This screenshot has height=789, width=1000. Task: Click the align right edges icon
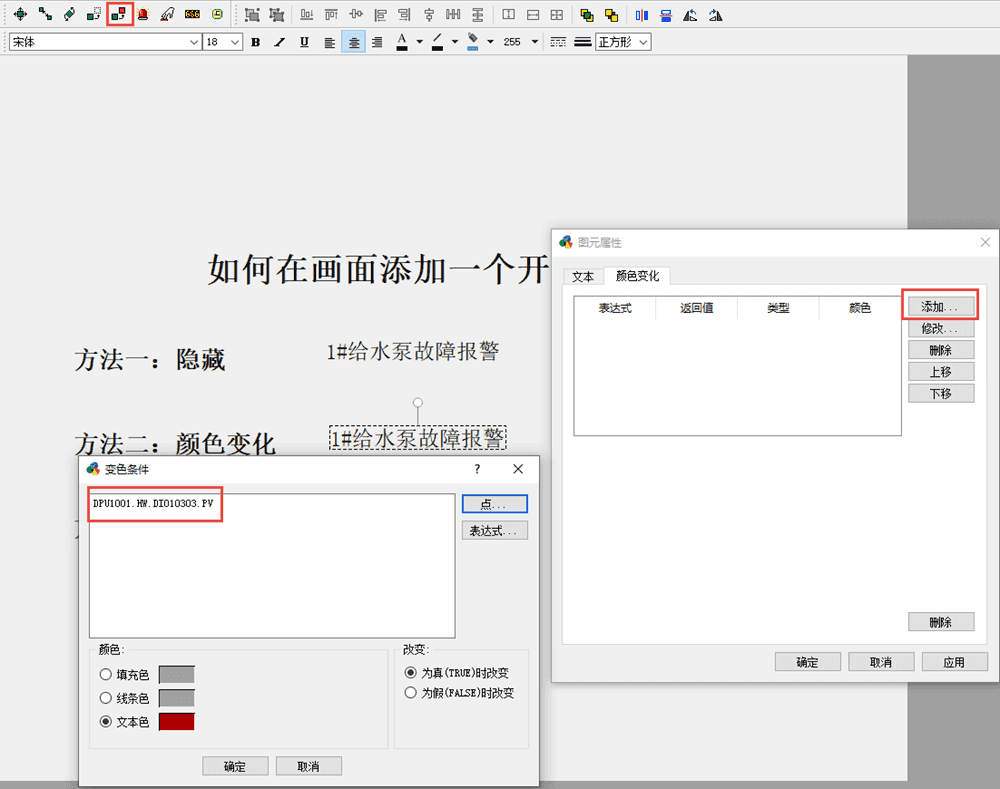coord(404,15)
